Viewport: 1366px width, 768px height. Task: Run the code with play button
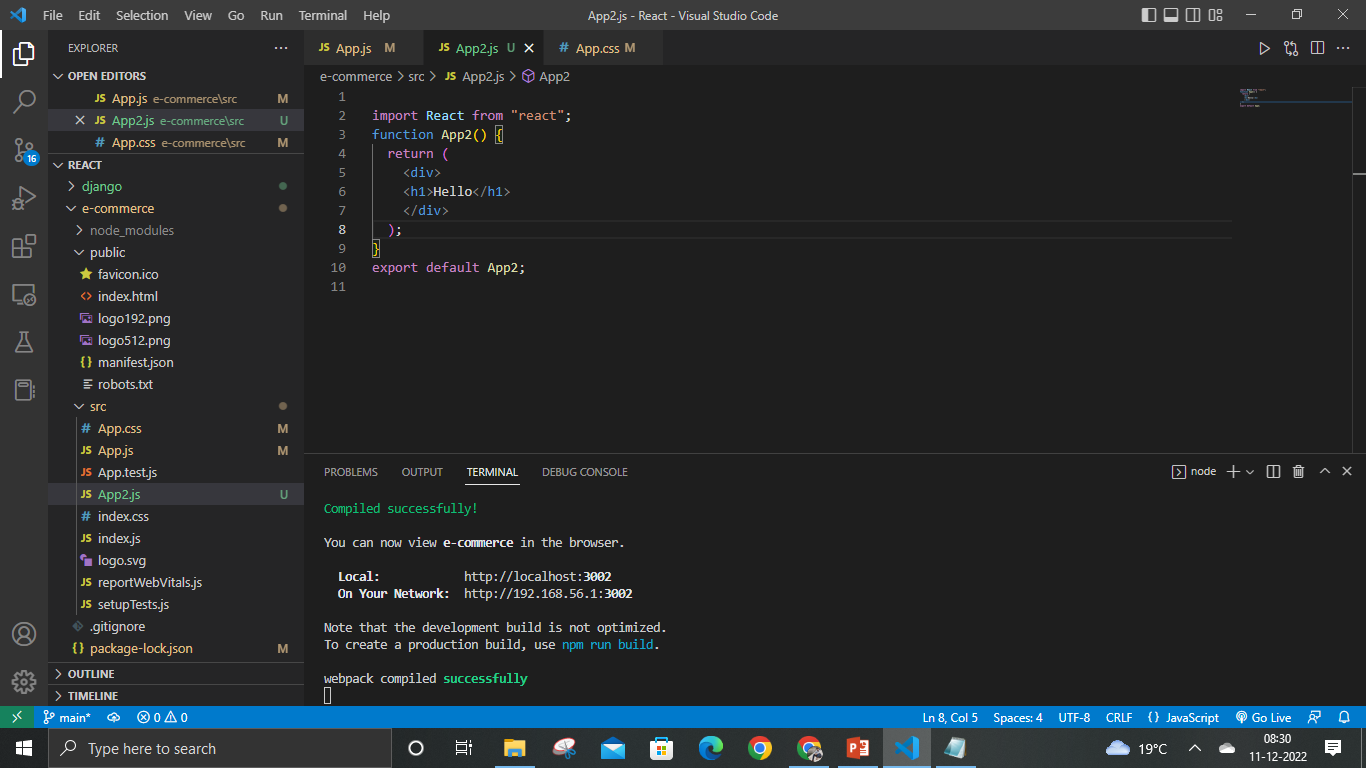(1264, 48)
